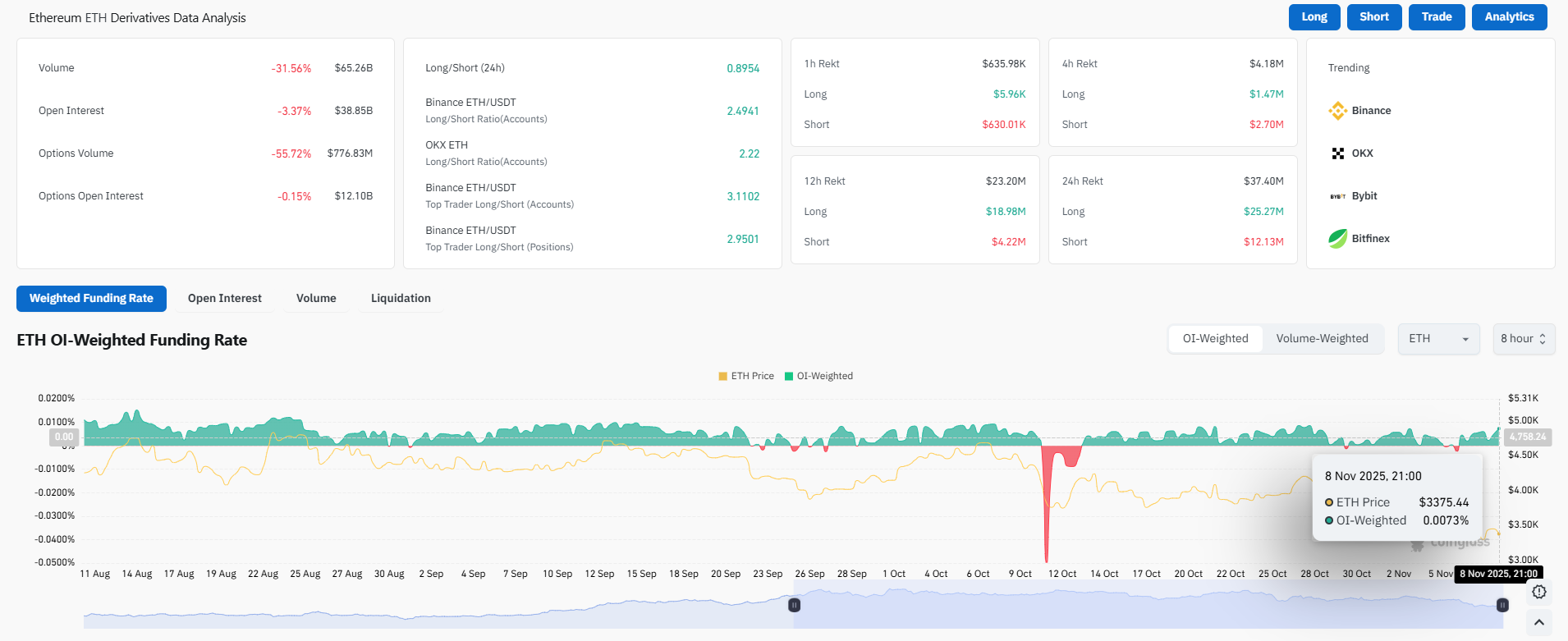Open the 8 hour interval selector
Screen dimensions: 1568x641
[x=1523, y=339]
